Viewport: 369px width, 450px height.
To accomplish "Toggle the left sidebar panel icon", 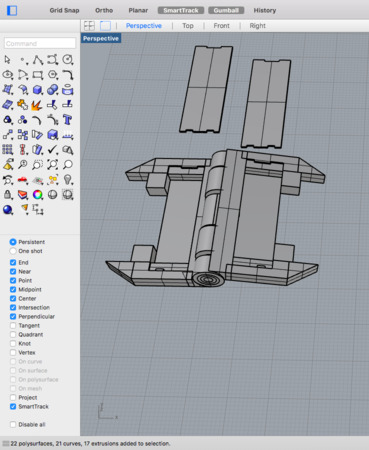I will (x=12, y=11).
